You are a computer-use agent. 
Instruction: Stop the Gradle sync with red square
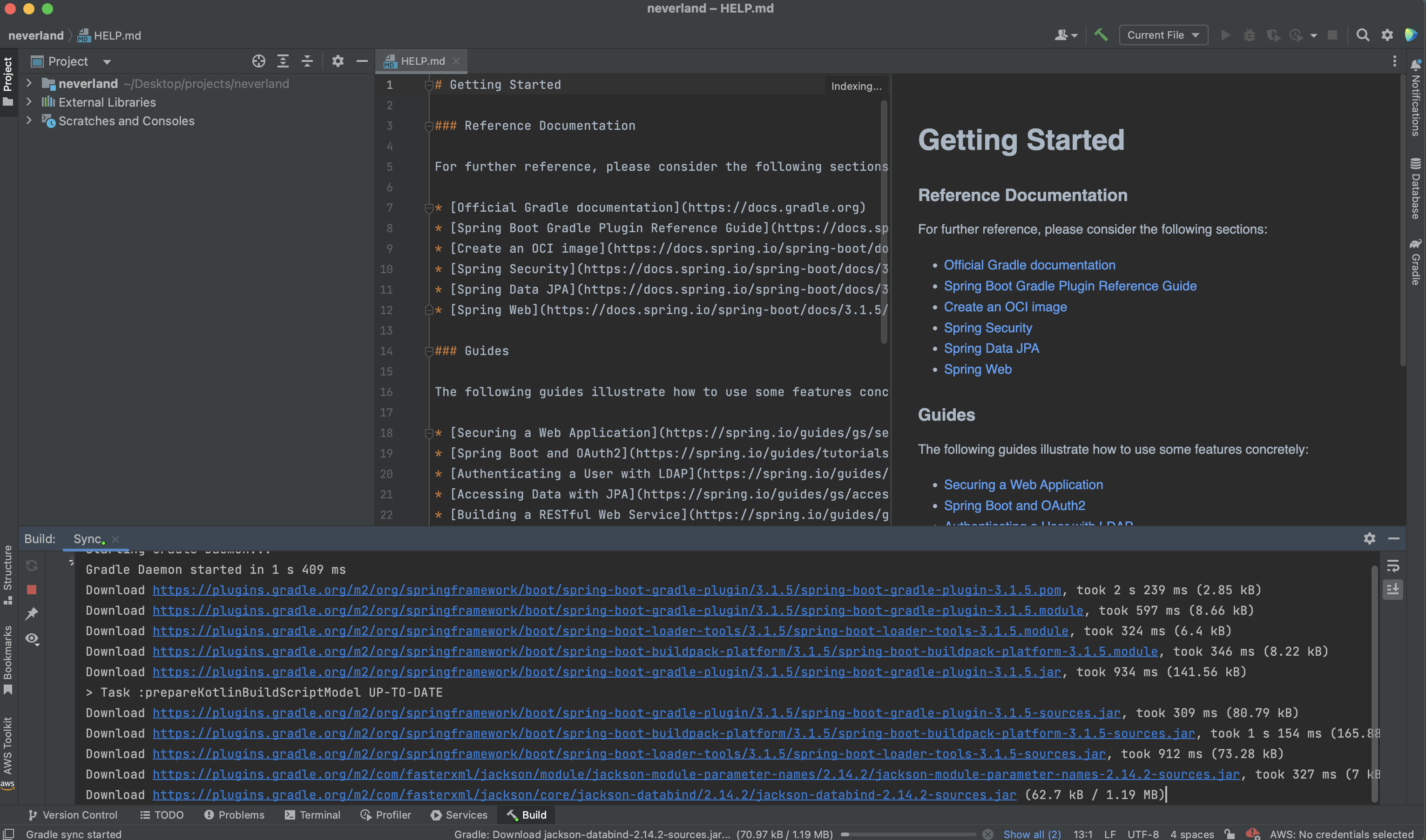pyautogui.click(x=32, y=590)
